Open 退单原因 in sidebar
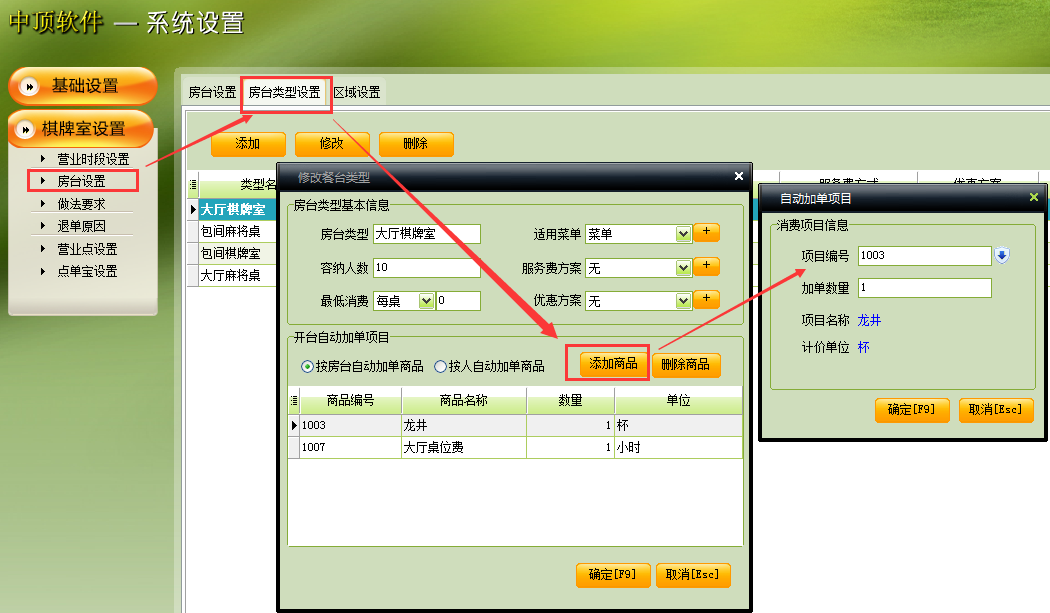 click(x=81, y=226)
